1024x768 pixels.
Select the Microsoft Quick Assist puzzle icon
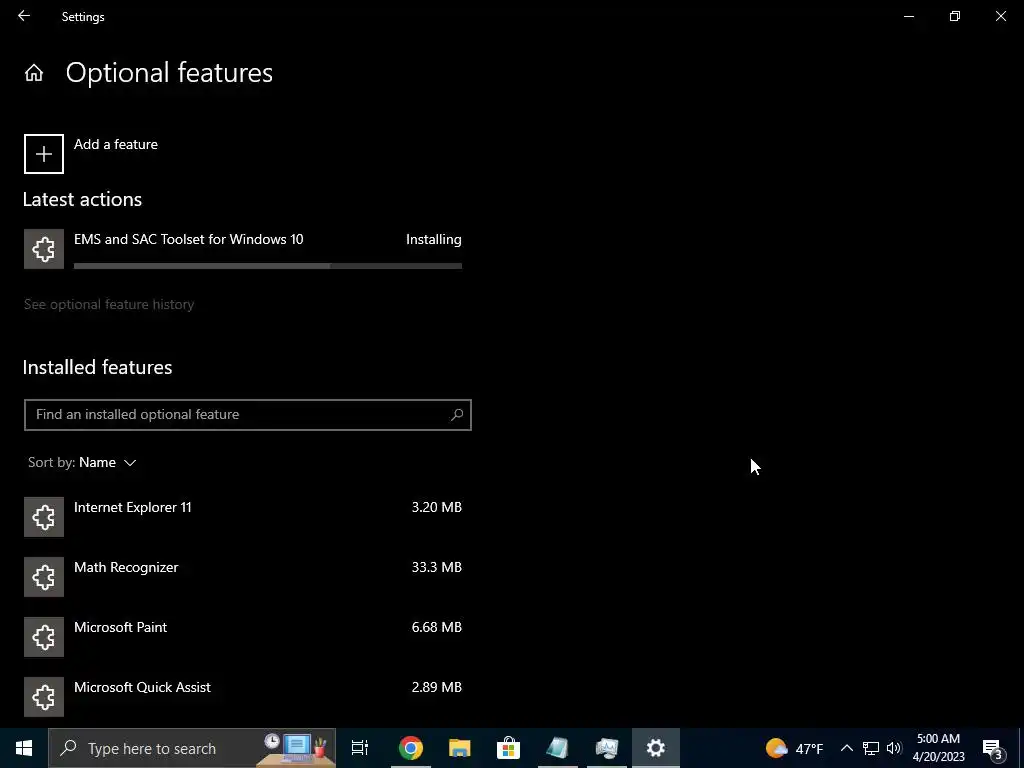(x=44, y=697)
